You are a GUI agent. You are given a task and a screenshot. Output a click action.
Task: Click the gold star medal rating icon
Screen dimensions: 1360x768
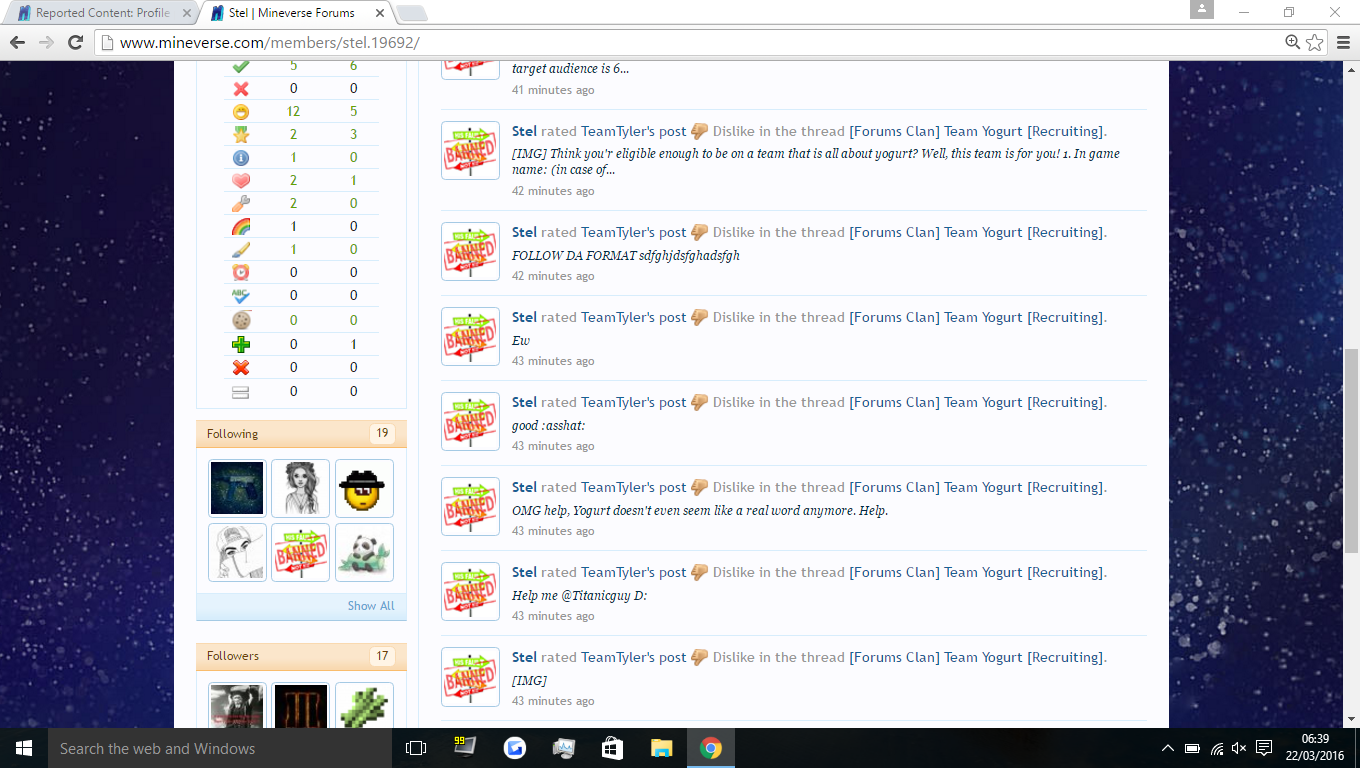point(240,135)
